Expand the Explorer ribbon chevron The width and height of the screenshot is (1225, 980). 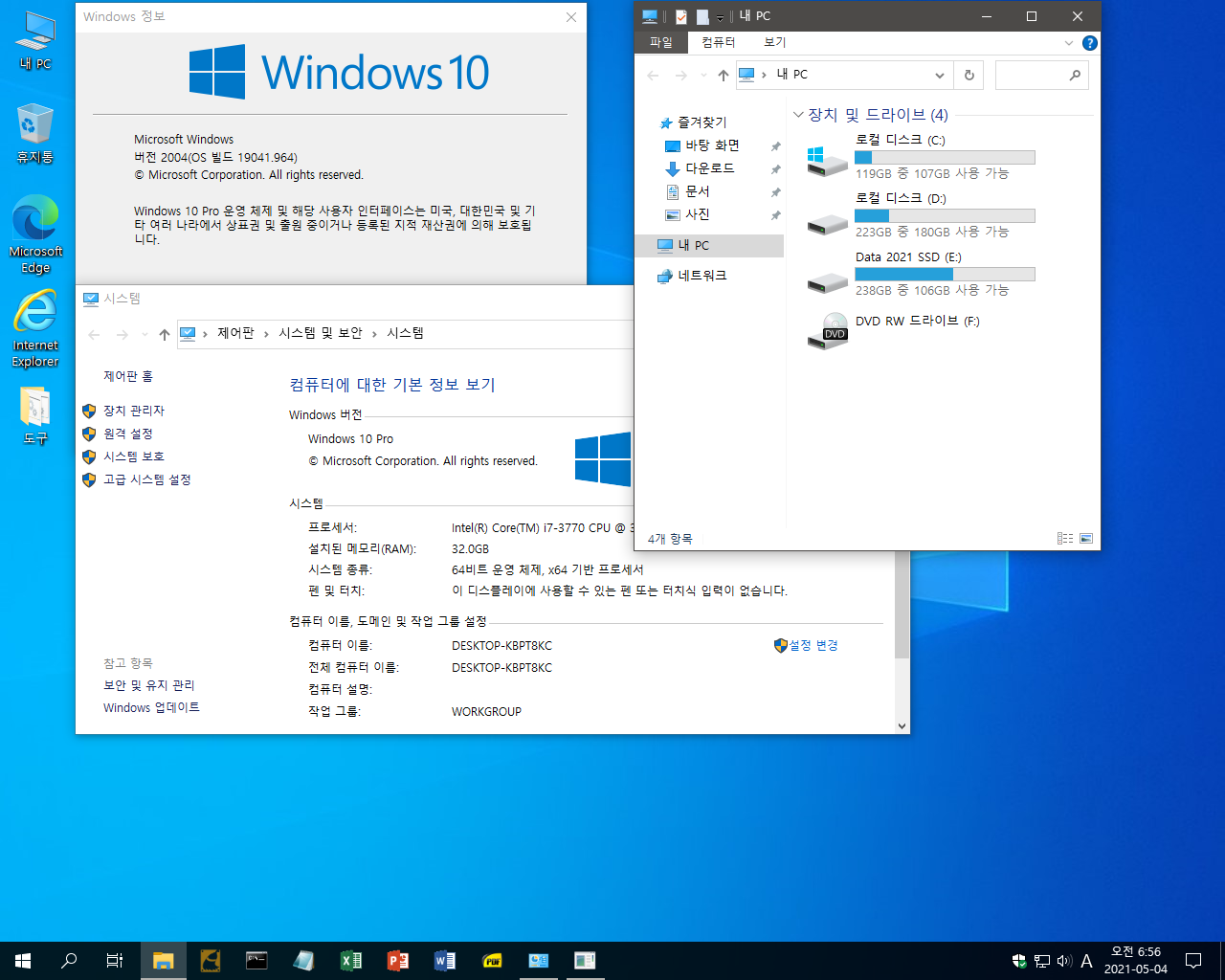click(1069, 43)
